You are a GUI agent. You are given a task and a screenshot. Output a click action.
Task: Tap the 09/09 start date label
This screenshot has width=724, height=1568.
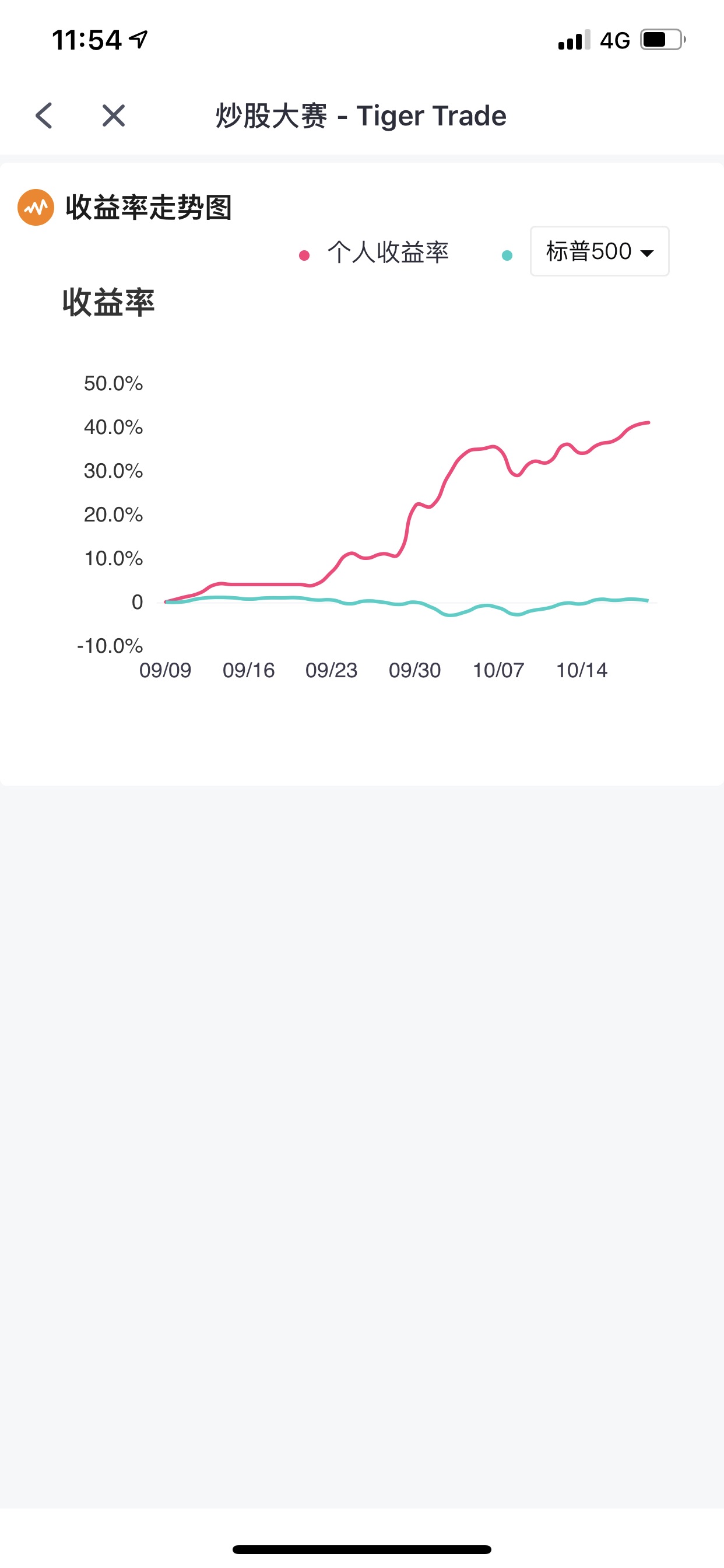click(165, 670)
